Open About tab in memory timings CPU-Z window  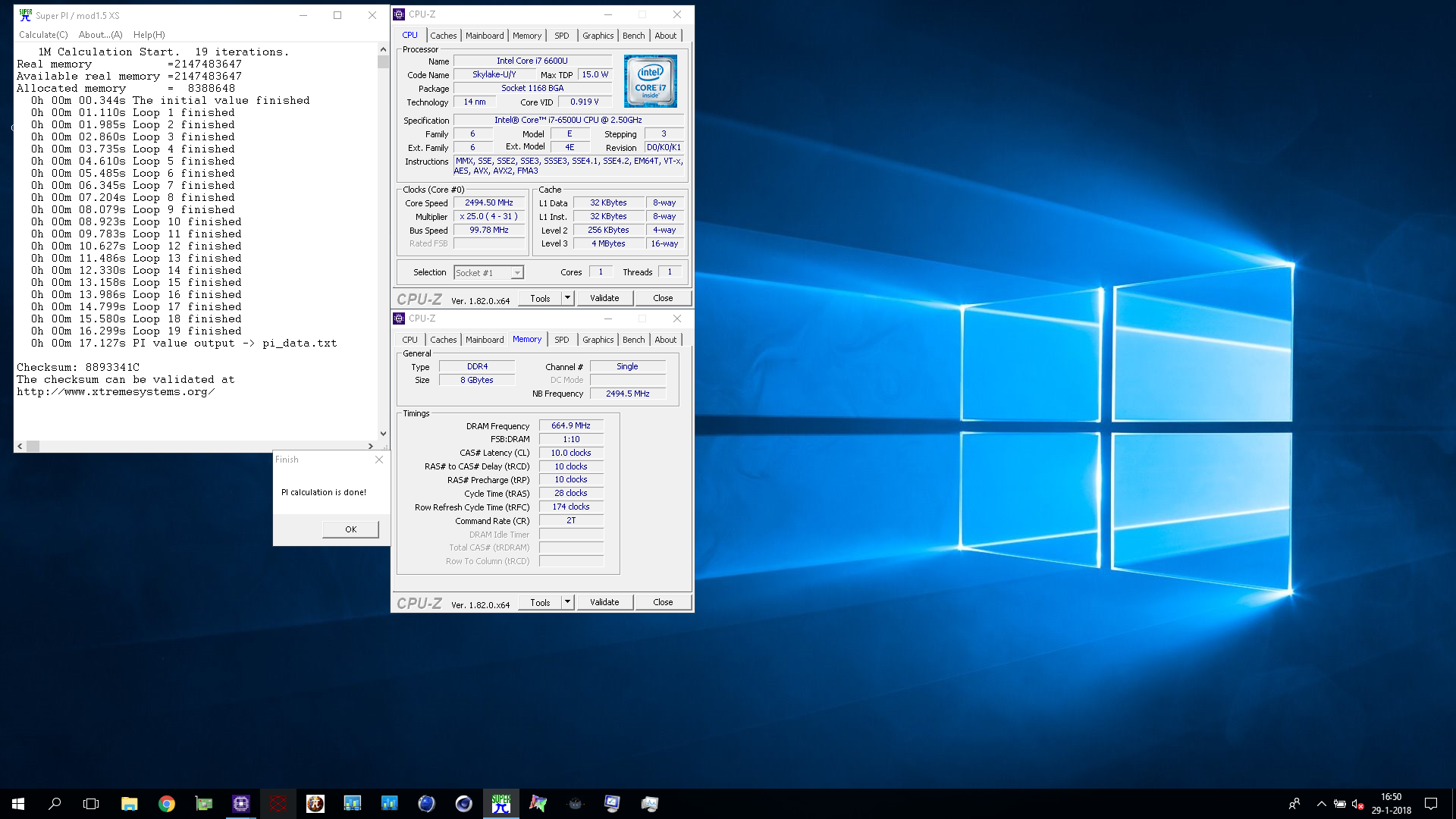pyautogui.click(x=665, y=340)
